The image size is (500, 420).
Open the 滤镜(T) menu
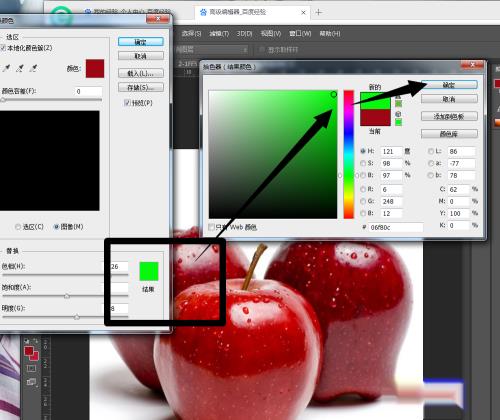pyautogui.click(x=219, y=33)
